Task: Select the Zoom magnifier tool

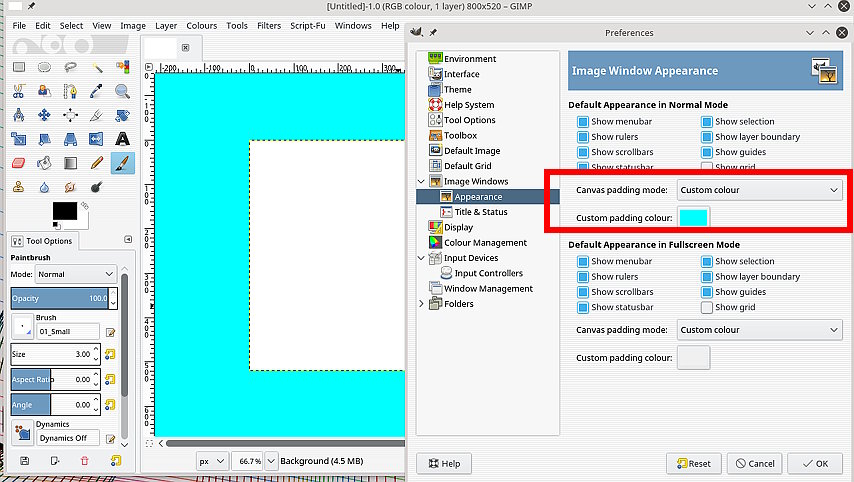Action: pyautogui.click(x=123, y=91)
